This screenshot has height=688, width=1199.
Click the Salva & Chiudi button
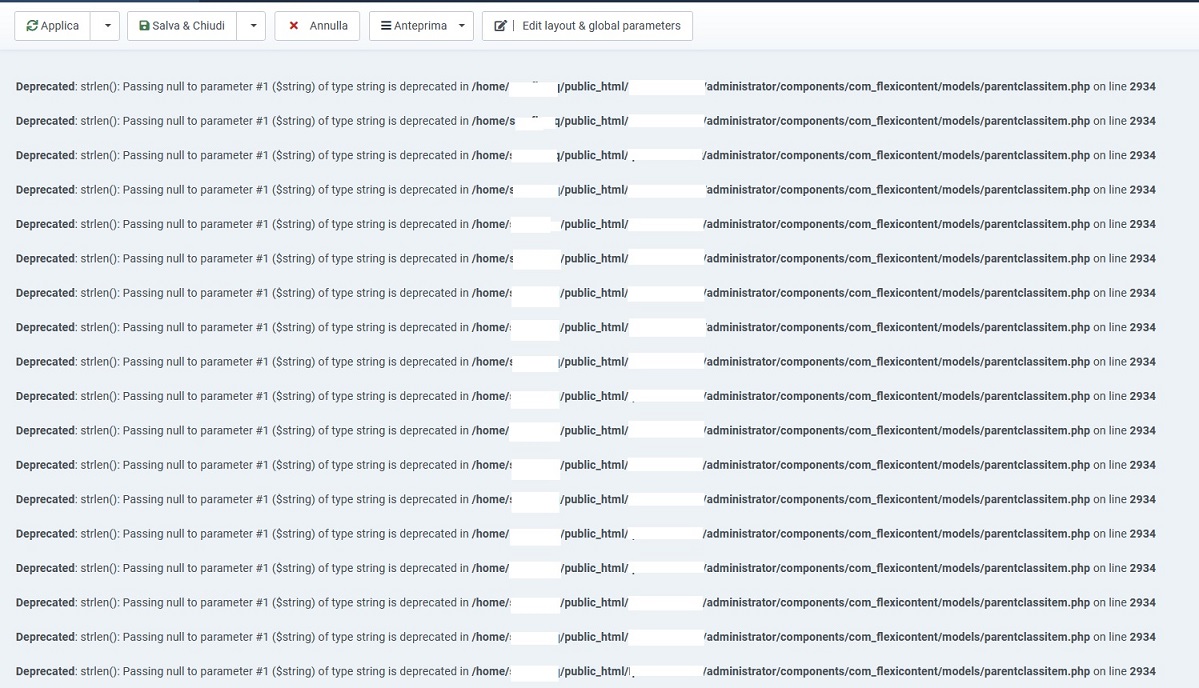(182, 26)
